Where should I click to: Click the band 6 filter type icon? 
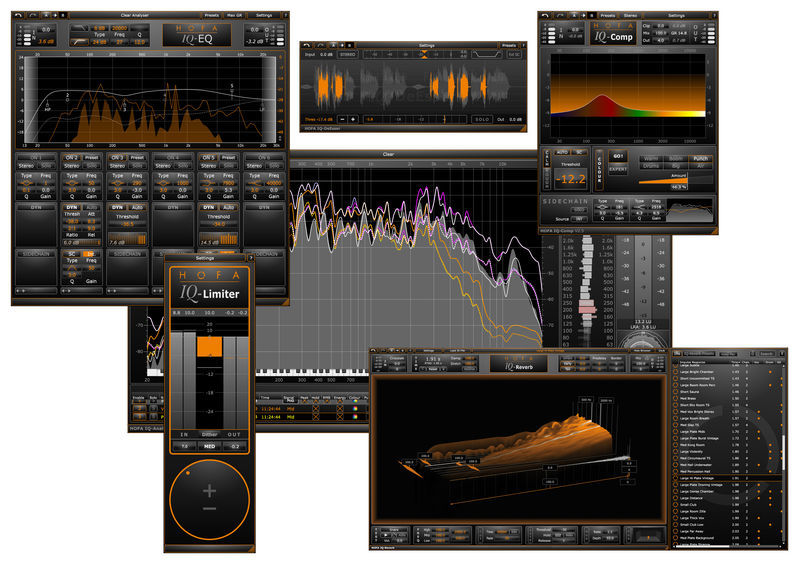pos(255,183)
